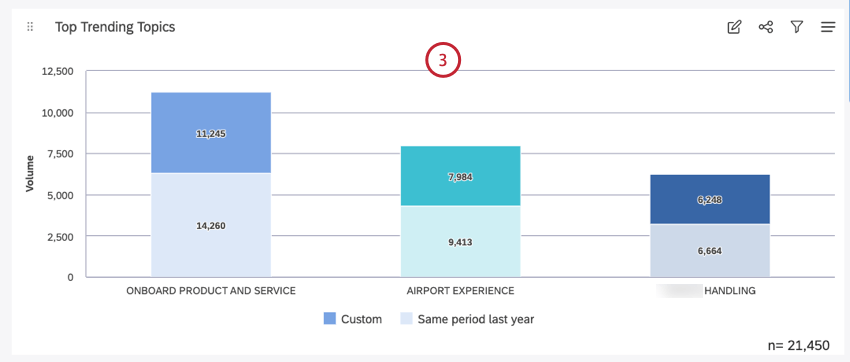
Task: Open the share widget icon
Action: (765, 27)
